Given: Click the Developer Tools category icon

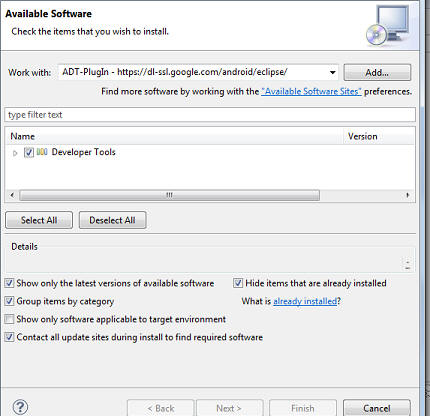Looking at the screenshot, I should [x=42, y=152].
